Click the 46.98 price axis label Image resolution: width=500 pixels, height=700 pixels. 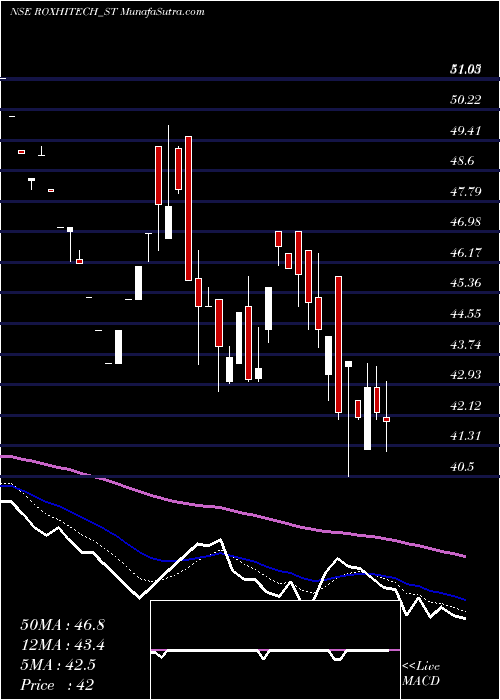[x=466, y=222]
